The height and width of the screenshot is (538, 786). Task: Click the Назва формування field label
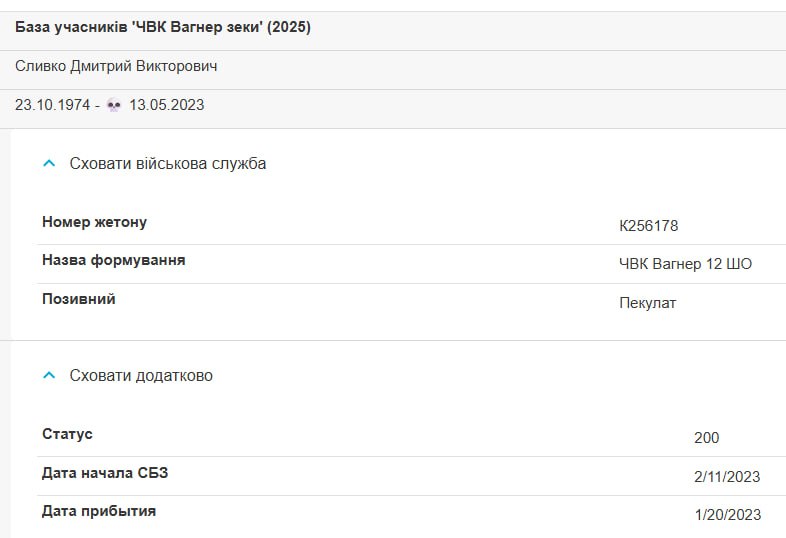pos(114,260)
